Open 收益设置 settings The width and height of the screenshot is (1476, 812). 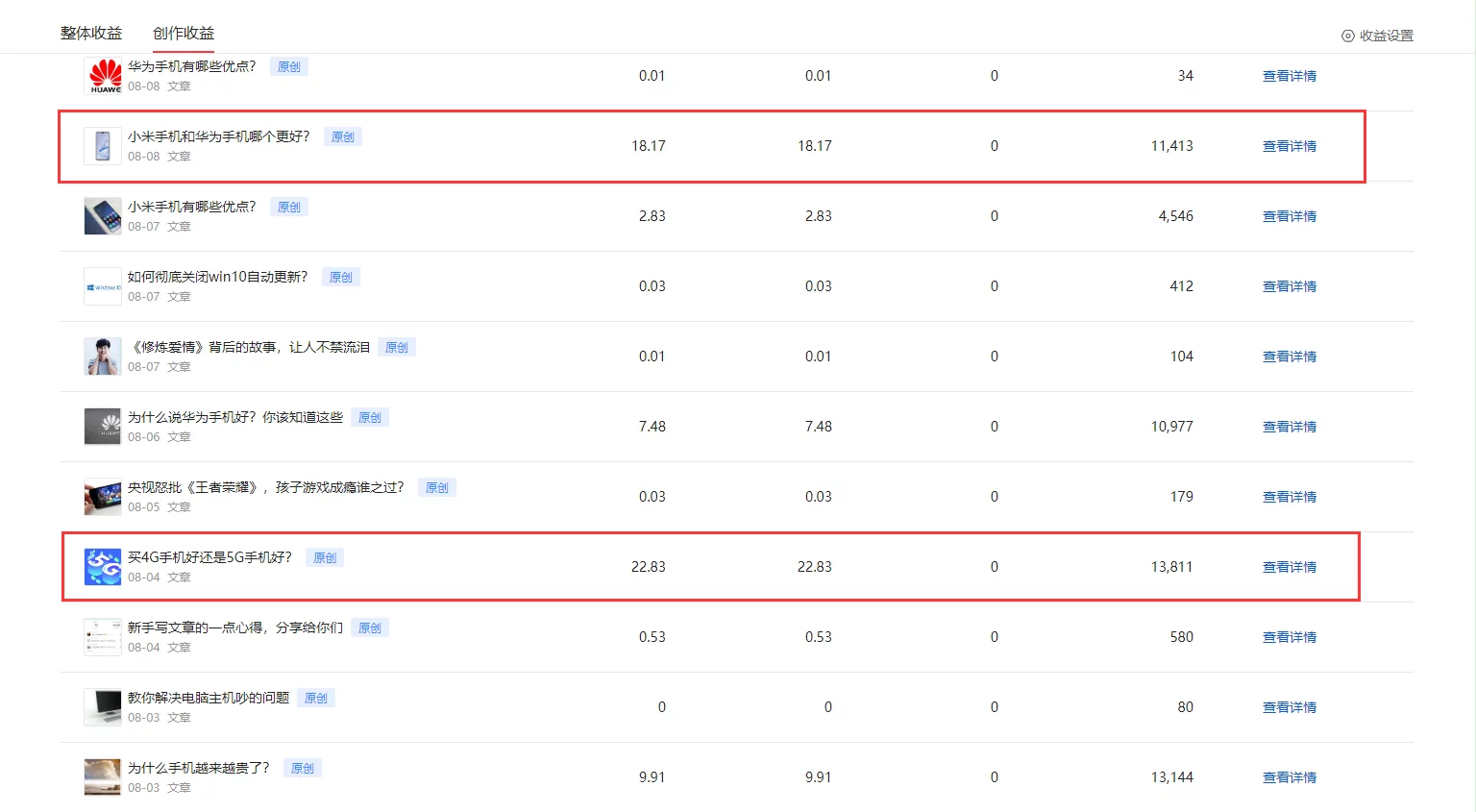click(1377, 36)
